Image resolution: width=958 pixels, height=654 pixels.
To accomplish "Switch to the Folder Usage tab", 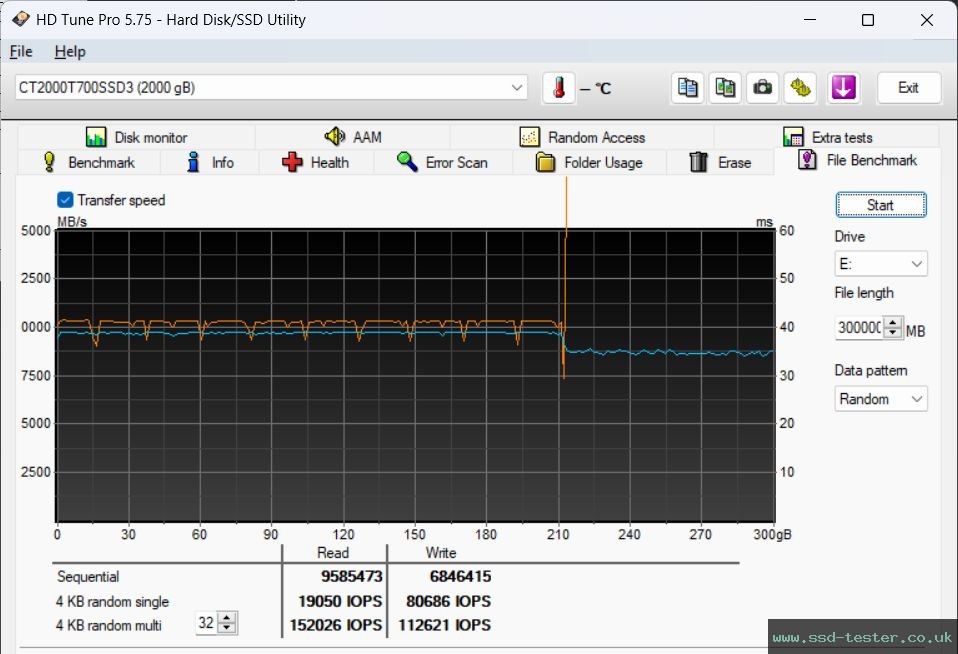I will tap(590, 163).
